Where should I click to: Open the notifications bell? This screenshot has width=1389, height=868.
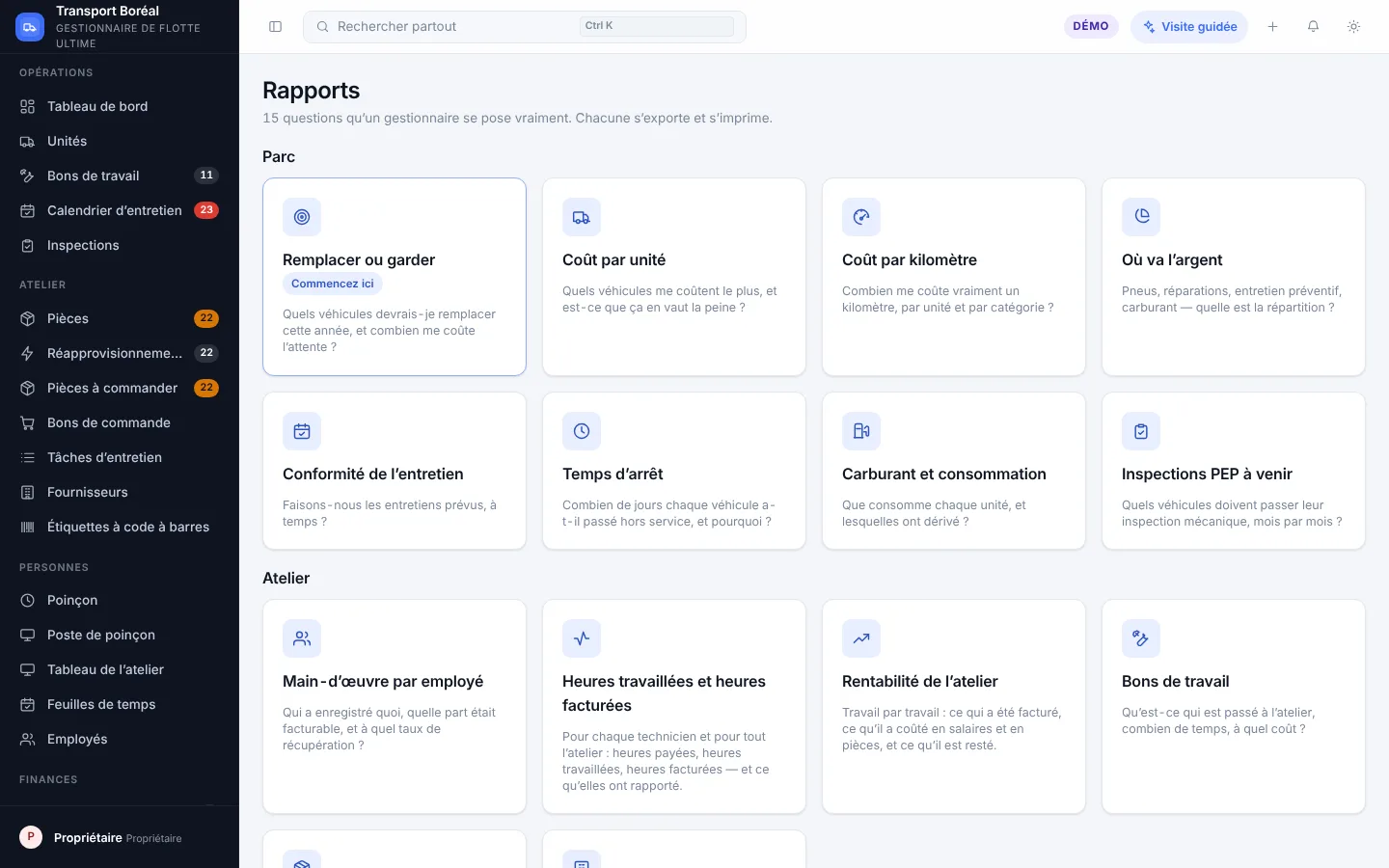(1313, 27)
